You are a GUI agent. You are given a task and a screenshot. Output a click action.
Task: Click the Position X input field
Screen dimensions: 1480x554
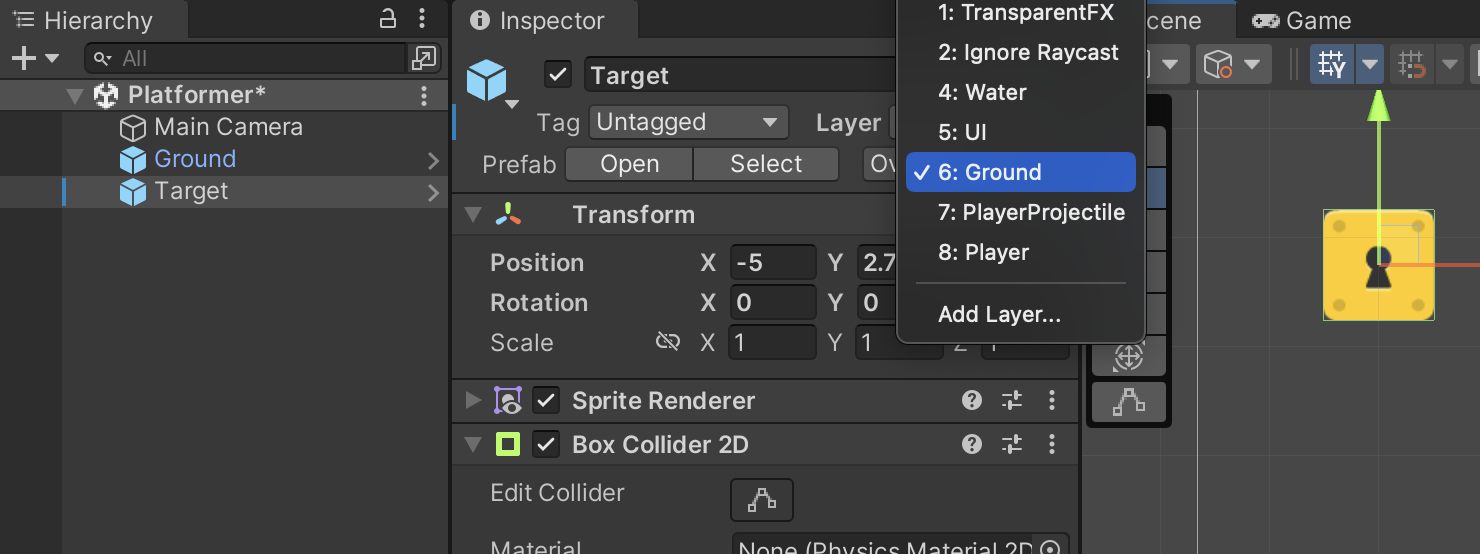[771, 263]
